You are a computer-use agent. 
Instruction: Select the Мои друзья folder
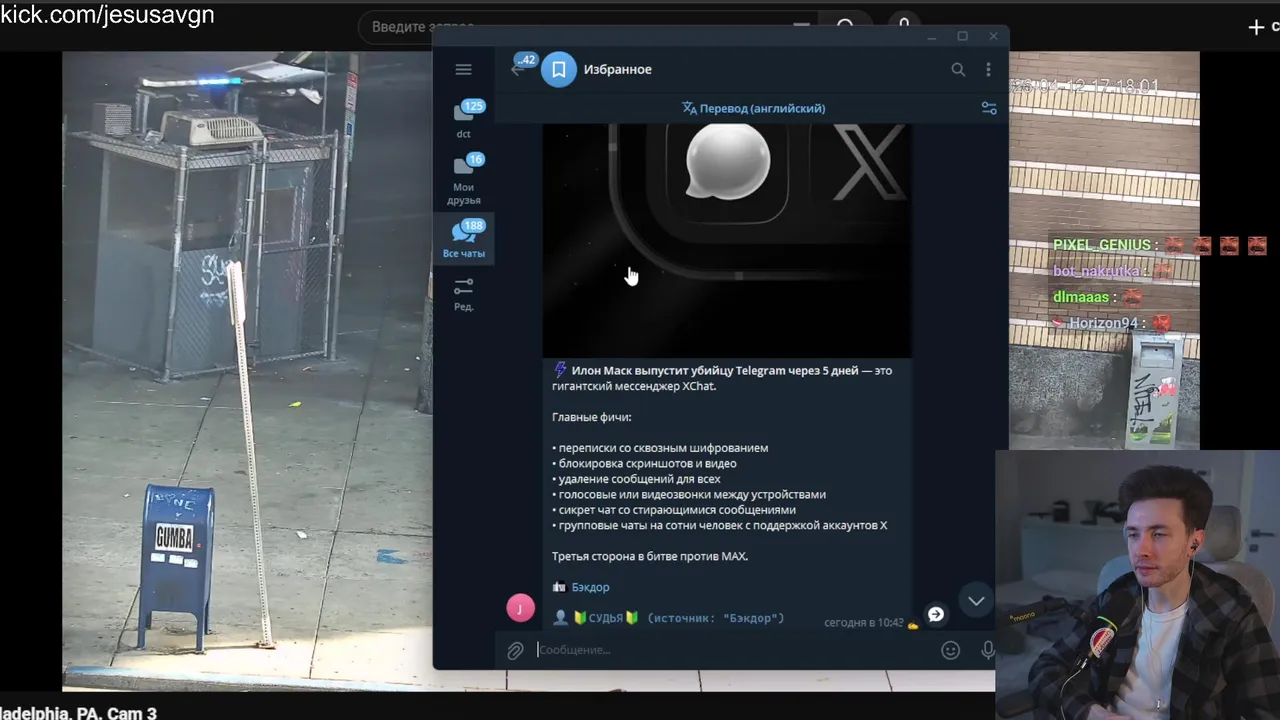pyautogui.click(x=464, y=180)
